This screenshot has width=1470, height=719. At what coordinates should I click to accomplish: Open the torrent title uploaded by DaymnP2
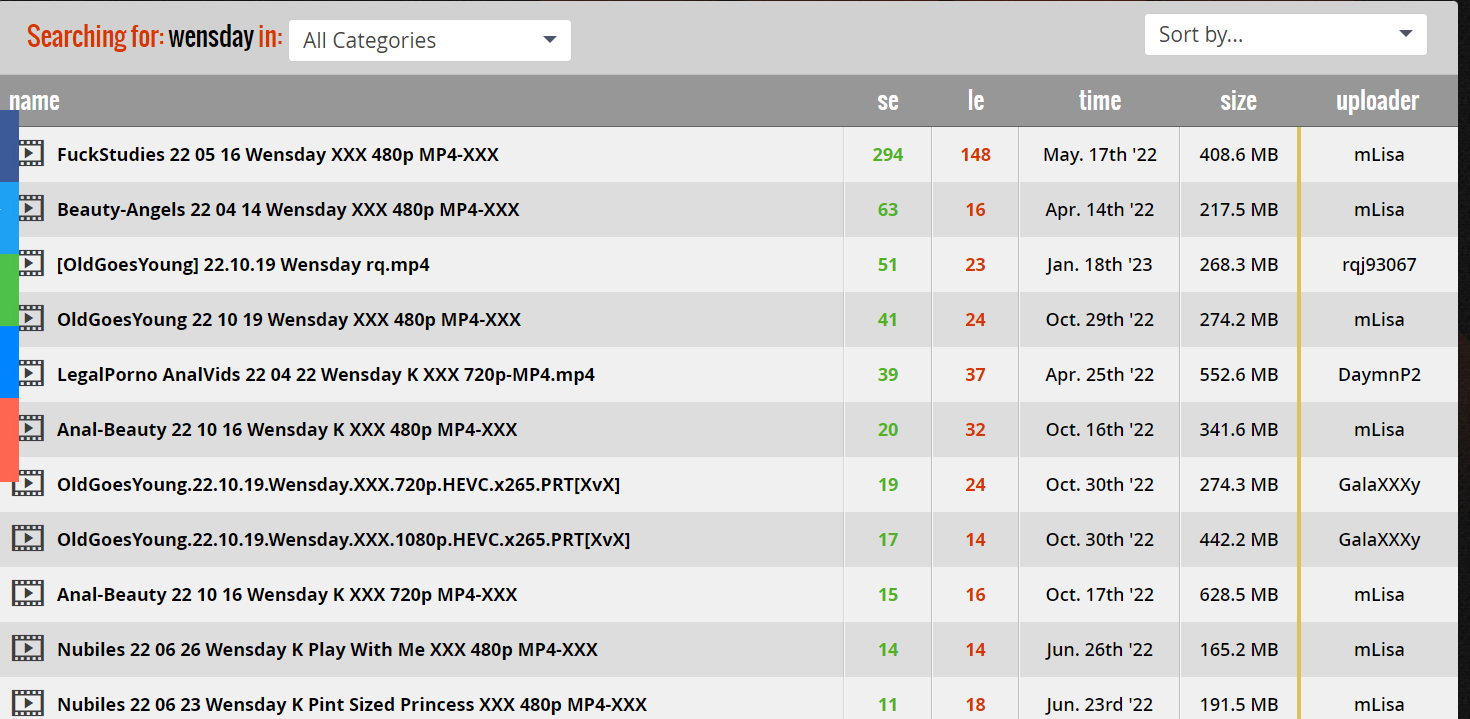click(326, 375)
